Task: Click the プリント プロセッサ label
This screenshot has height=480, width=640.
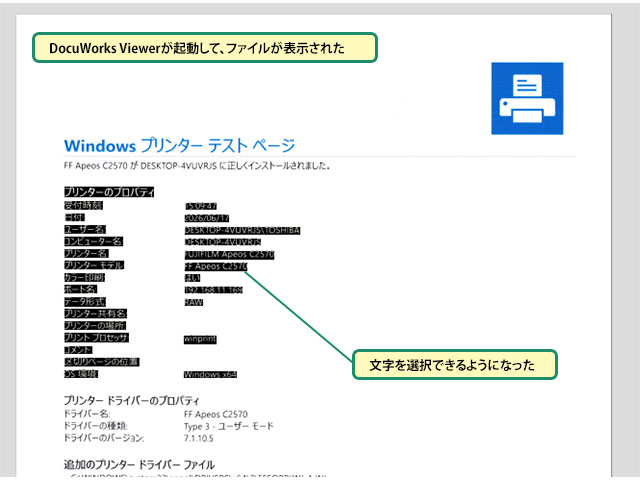Action: pos(96,338)
